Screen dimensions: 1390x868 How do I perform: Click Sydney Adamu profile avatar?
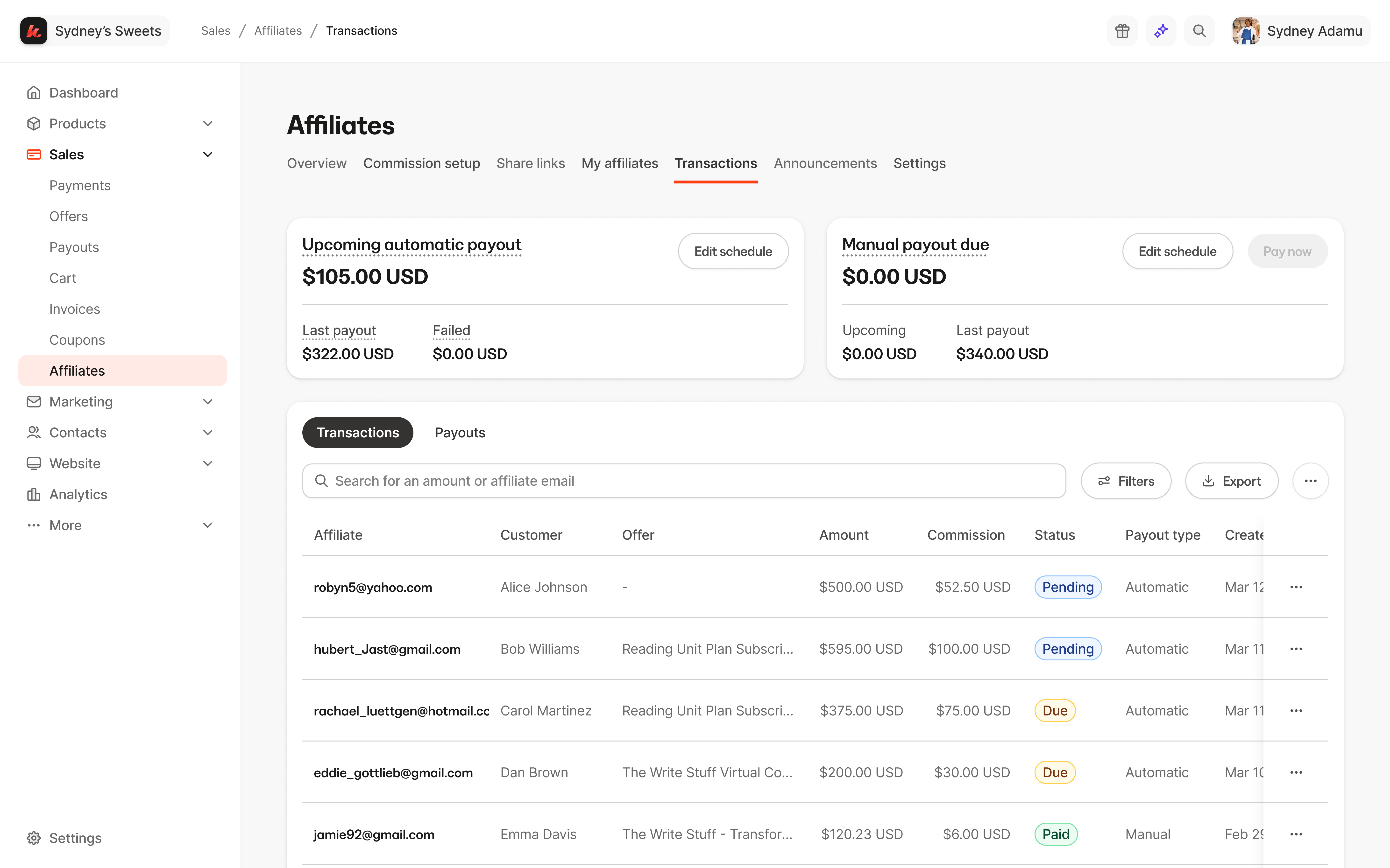click(1245, 31)
